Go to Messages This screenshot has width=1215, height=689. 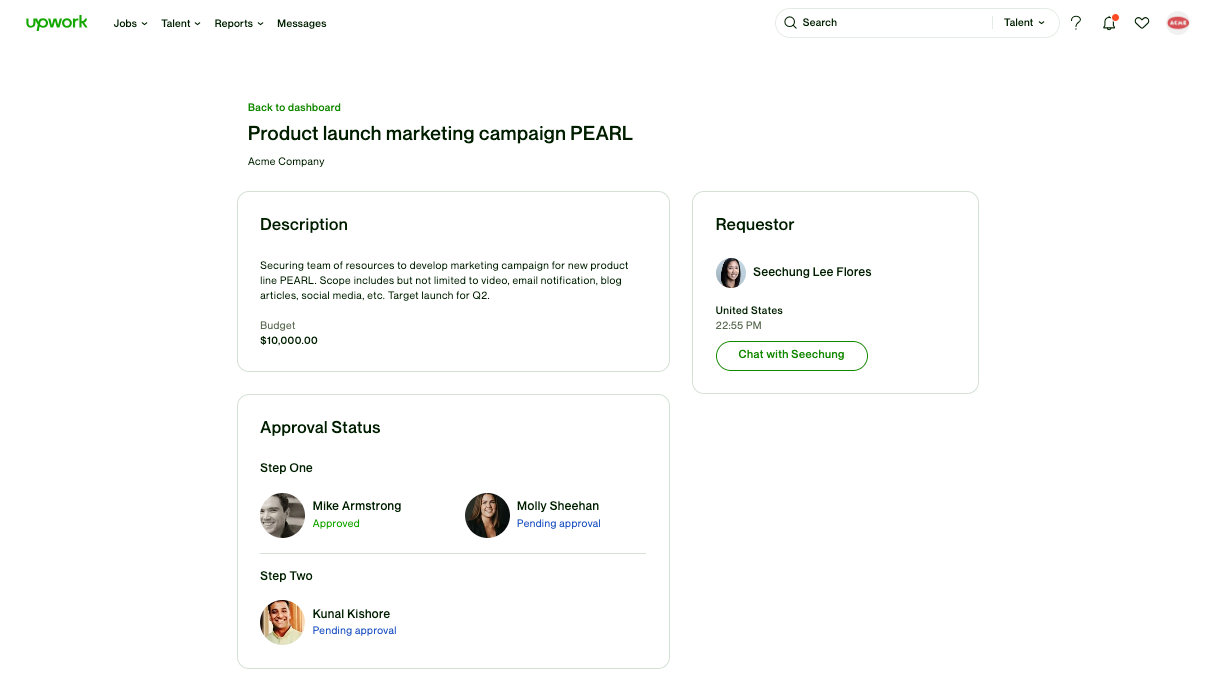click(x=301, y=23)
